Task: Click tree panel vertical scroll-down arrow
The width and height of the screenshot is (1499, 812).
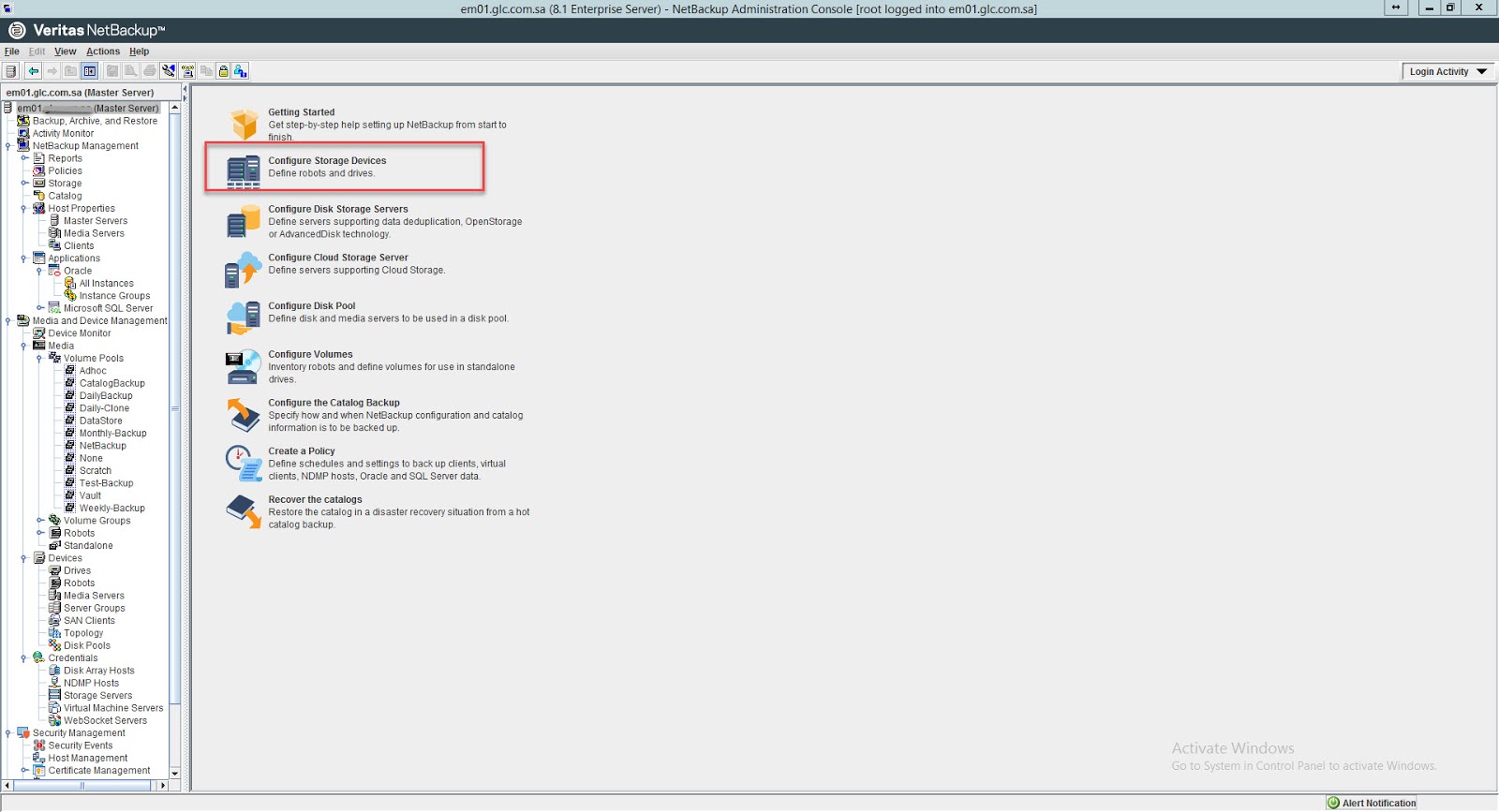Action: click(175, 773)
